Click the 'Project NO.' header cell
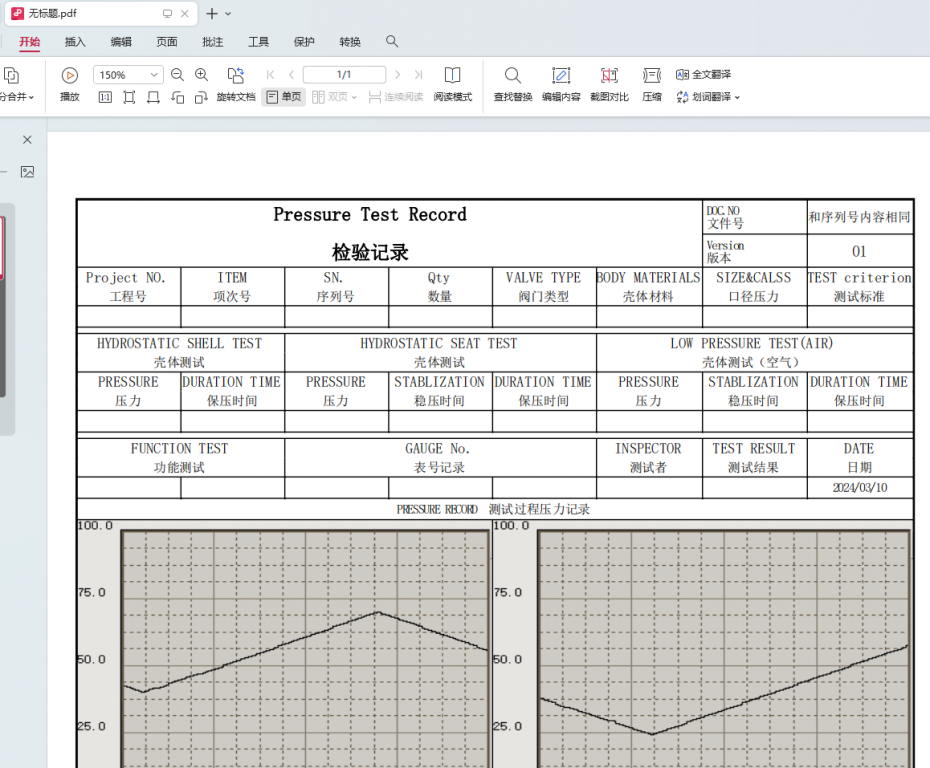The width and height of the screenshot is (930, 768). 128,286
